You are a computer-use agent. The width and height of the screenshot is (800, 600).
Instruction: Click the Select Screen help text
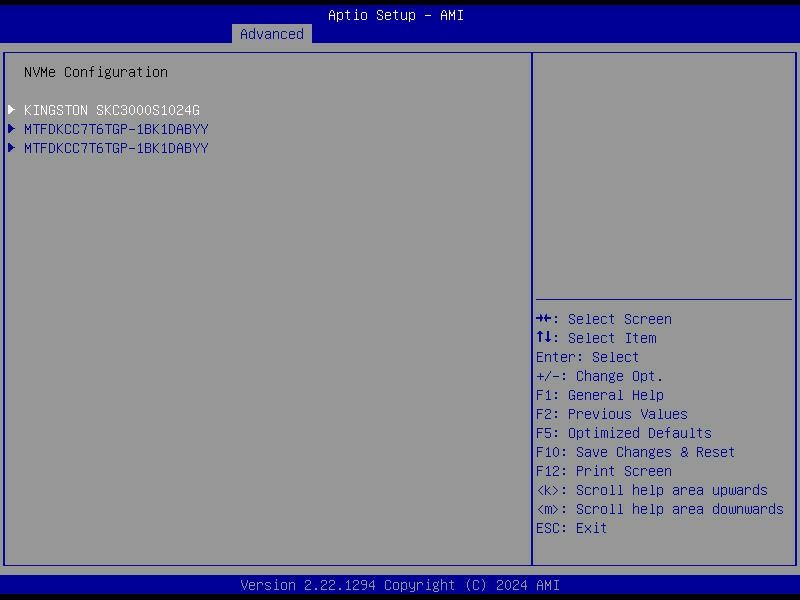(619, 319)
